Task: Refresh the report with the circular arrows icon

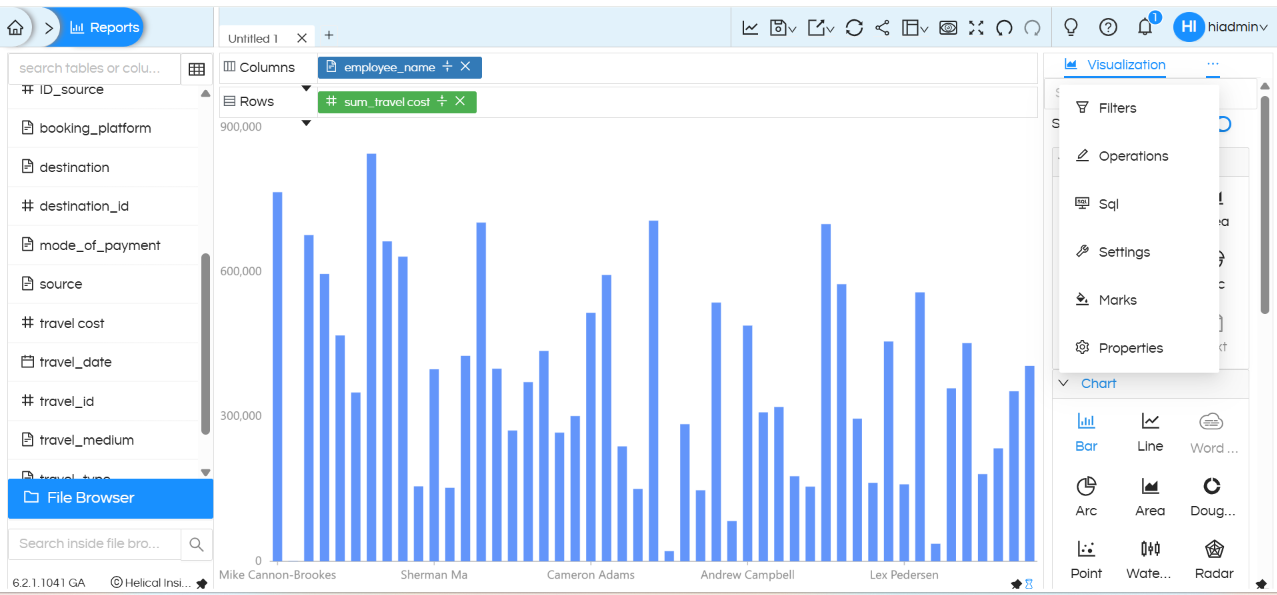Action: pyautogui.click(x=854, y=28)
